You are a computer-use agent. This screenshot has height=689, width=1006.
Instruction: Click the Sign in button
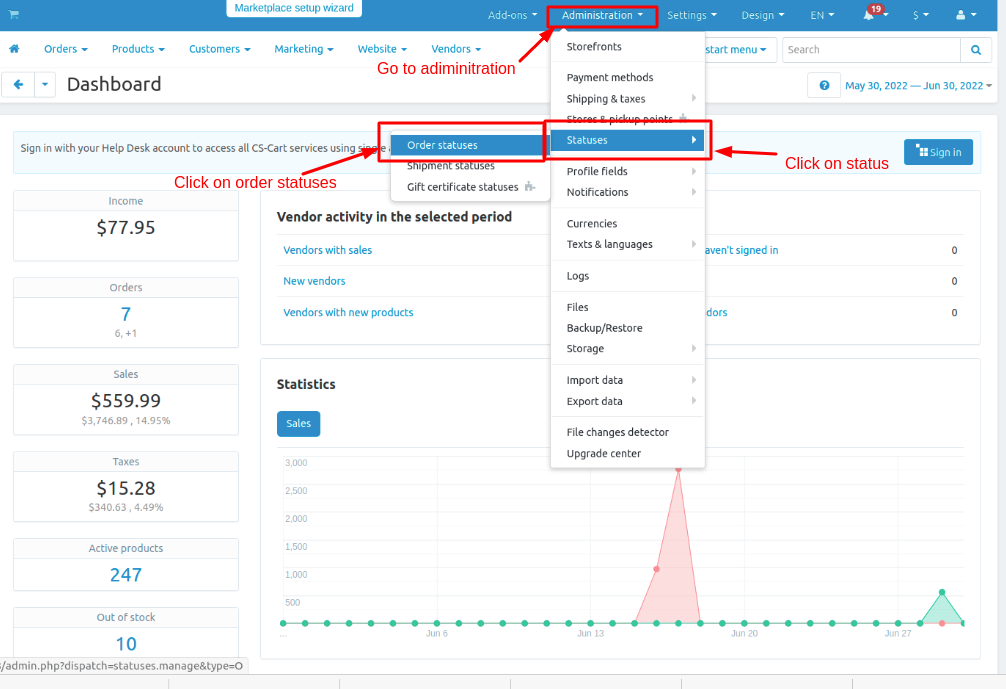click(x=938, y=152)
